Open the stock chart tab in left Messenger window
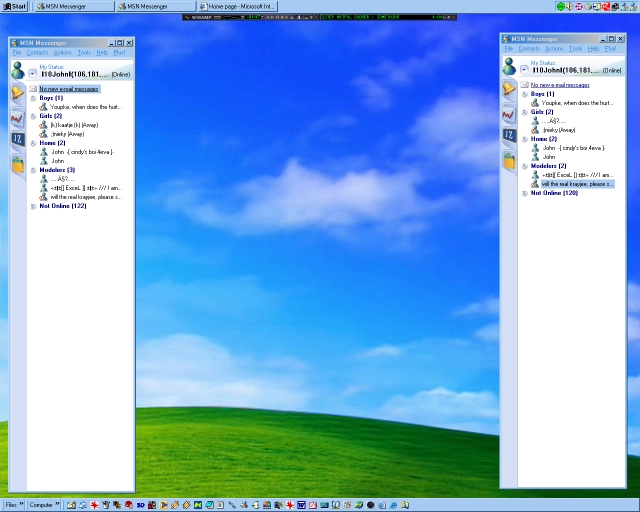Viewport: 640px width, 512px height. coord(18,118)
